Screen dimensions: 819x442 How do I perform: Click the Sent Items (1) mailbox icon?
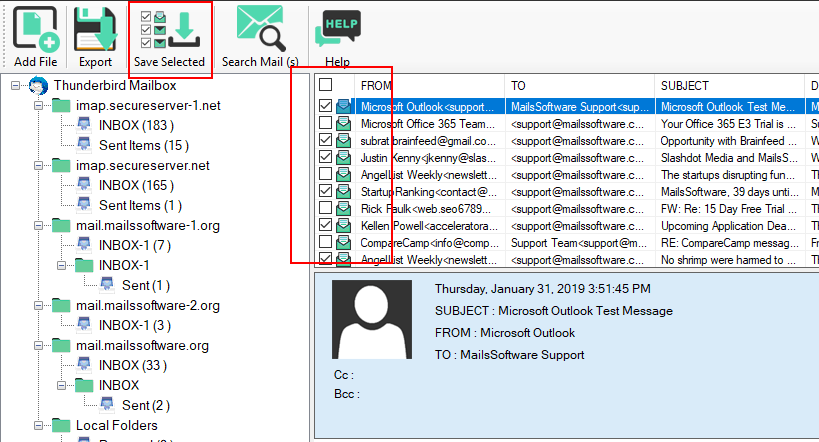pyautogui.click(x=84, y=205)
